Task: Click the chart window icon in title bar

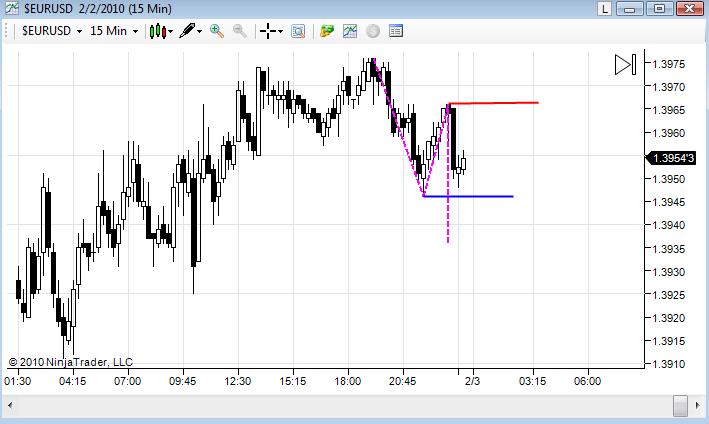Action: [11, 8]
